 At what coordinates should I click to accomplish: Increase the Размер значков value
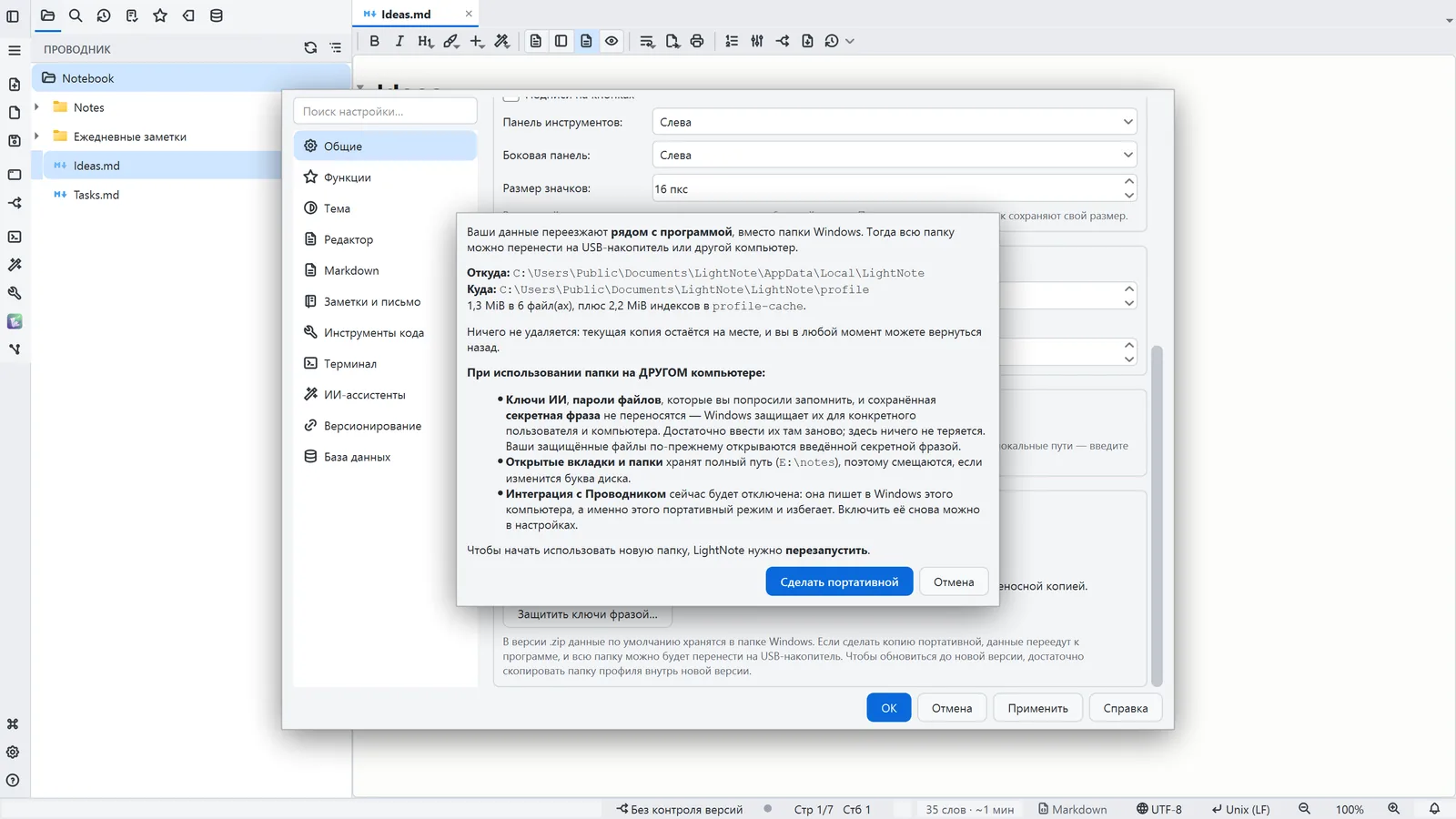[x=1128, y=181]
